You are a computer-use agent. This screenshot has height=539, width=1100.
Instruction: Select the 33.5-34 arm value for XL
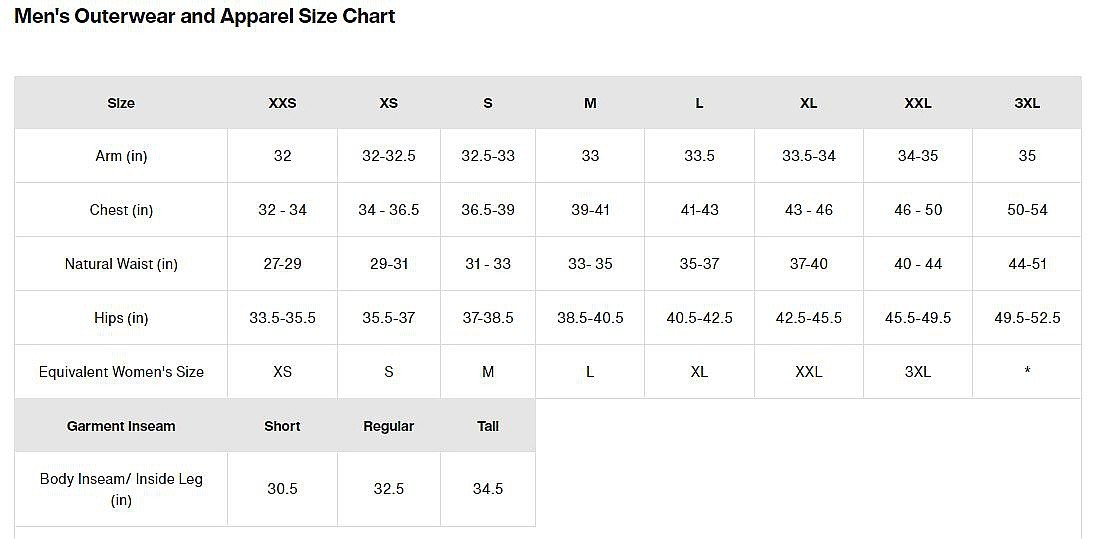[809, 156]
